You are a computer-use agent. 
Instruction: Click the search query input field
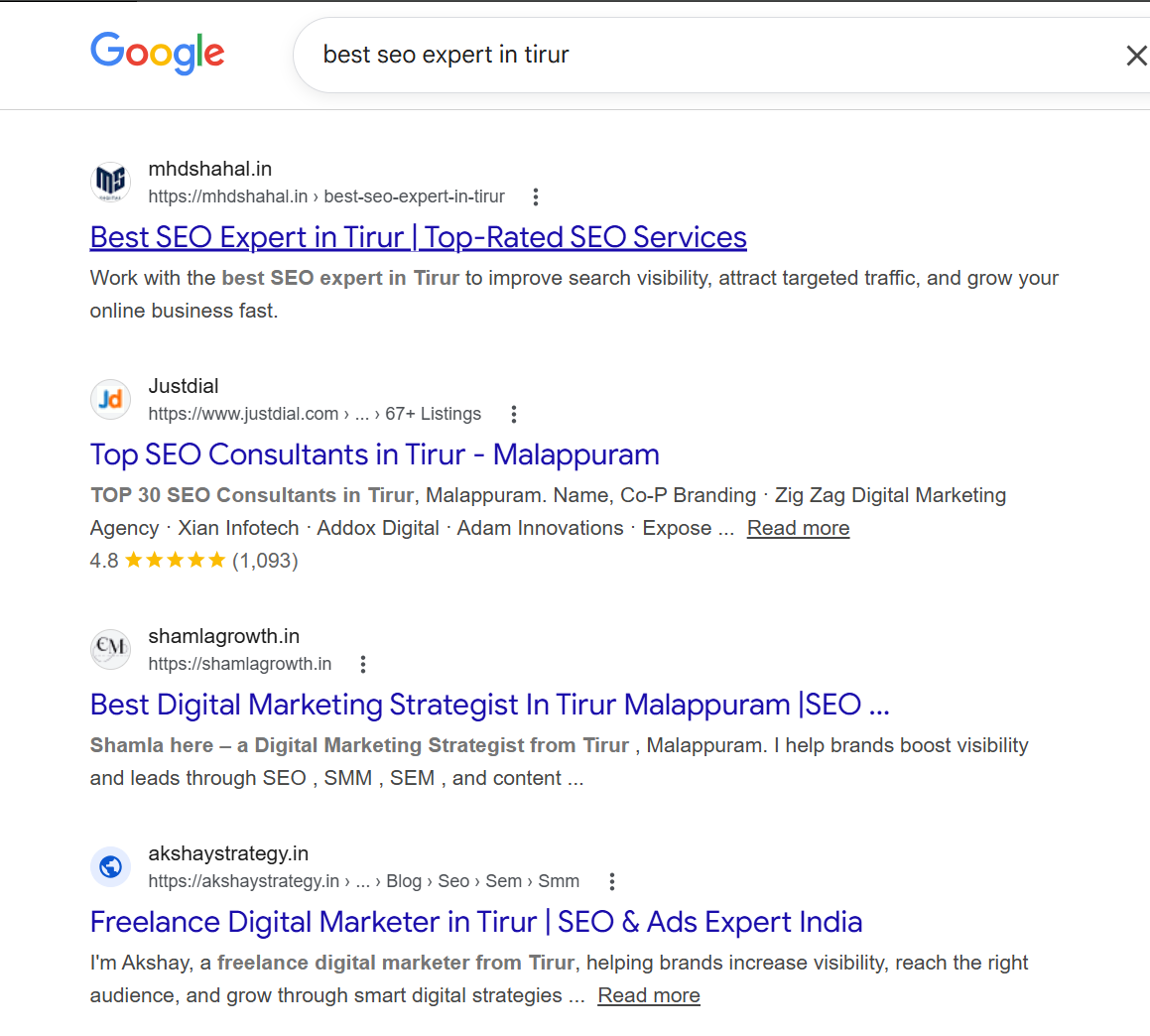pos(695,55)
